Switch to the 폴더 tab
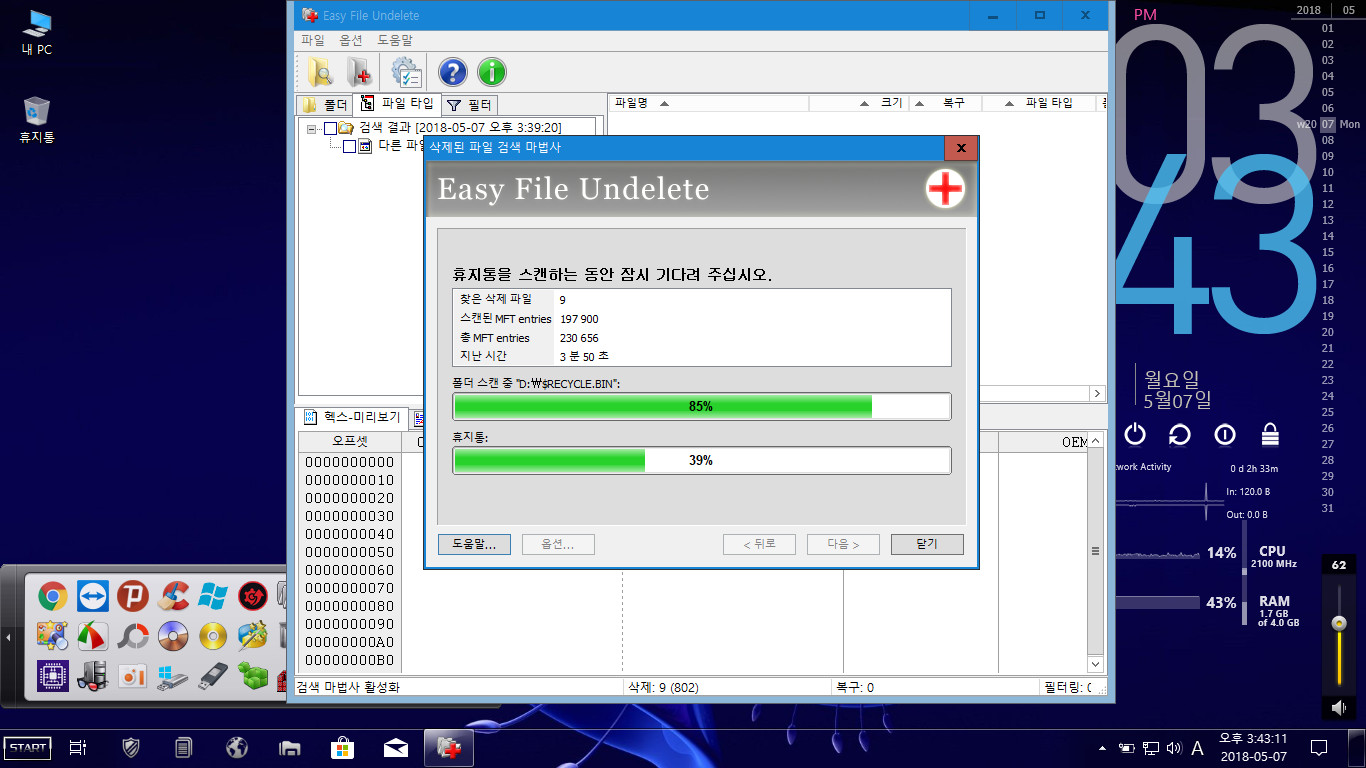The width and height of the screenshot is (1366, 768). pyautogui.click(x=324, y=105)
